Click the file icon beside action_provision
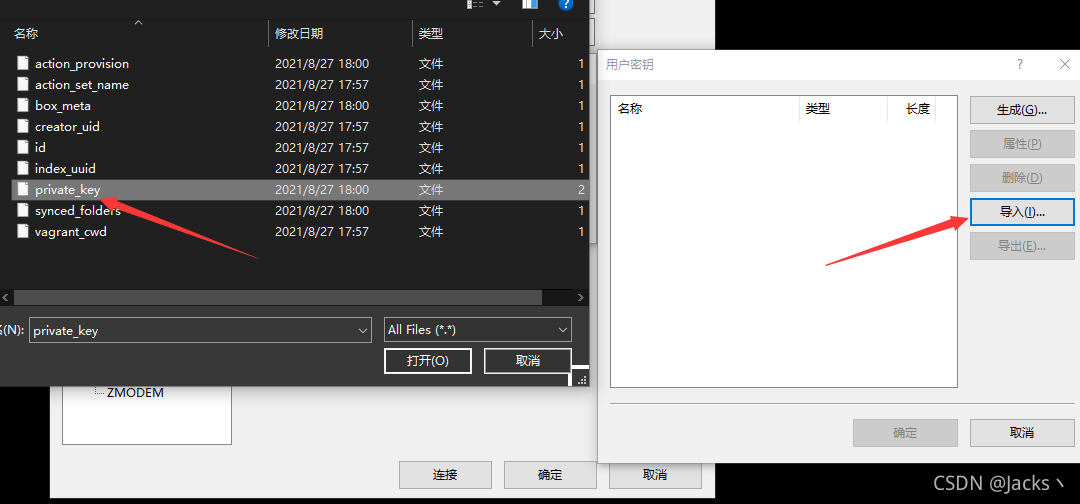Screen dimensions: 1080x504 tap(23, 63)
